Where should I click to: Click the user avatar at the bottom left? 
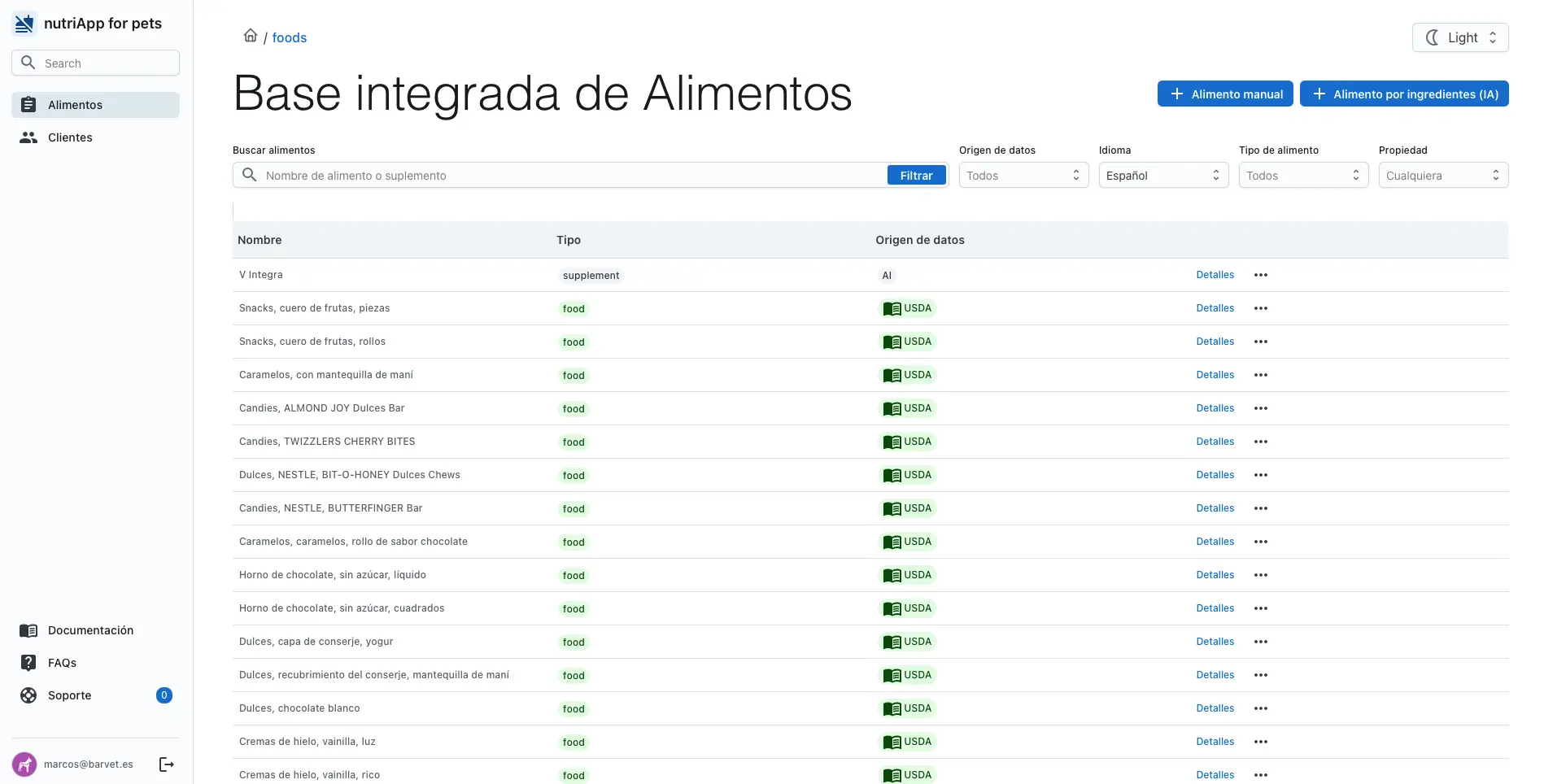tap(24, 764)
